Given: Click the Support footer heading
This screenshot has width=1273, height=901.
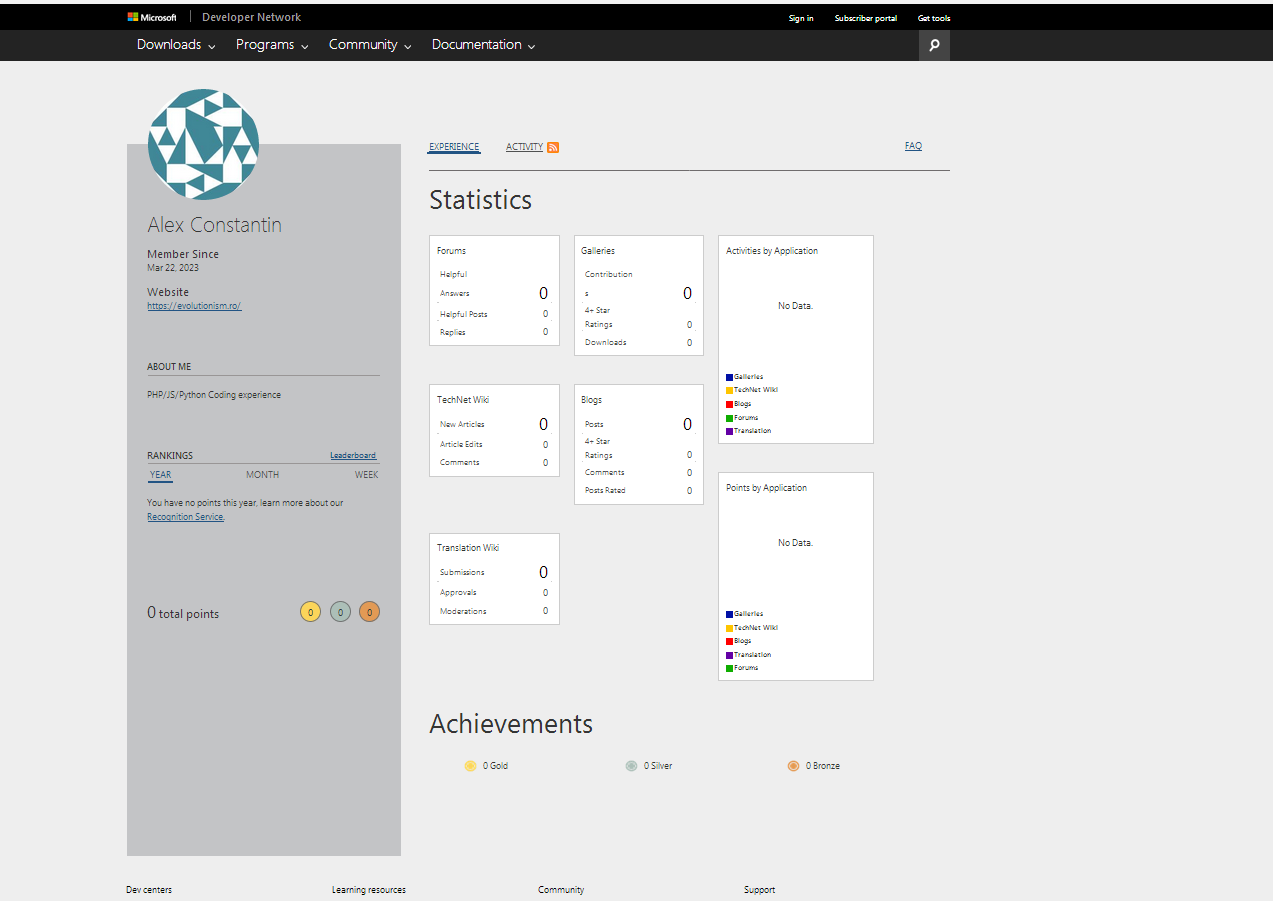Looking at the screenshot, I should pyautogui.click(x=759, y=890).
